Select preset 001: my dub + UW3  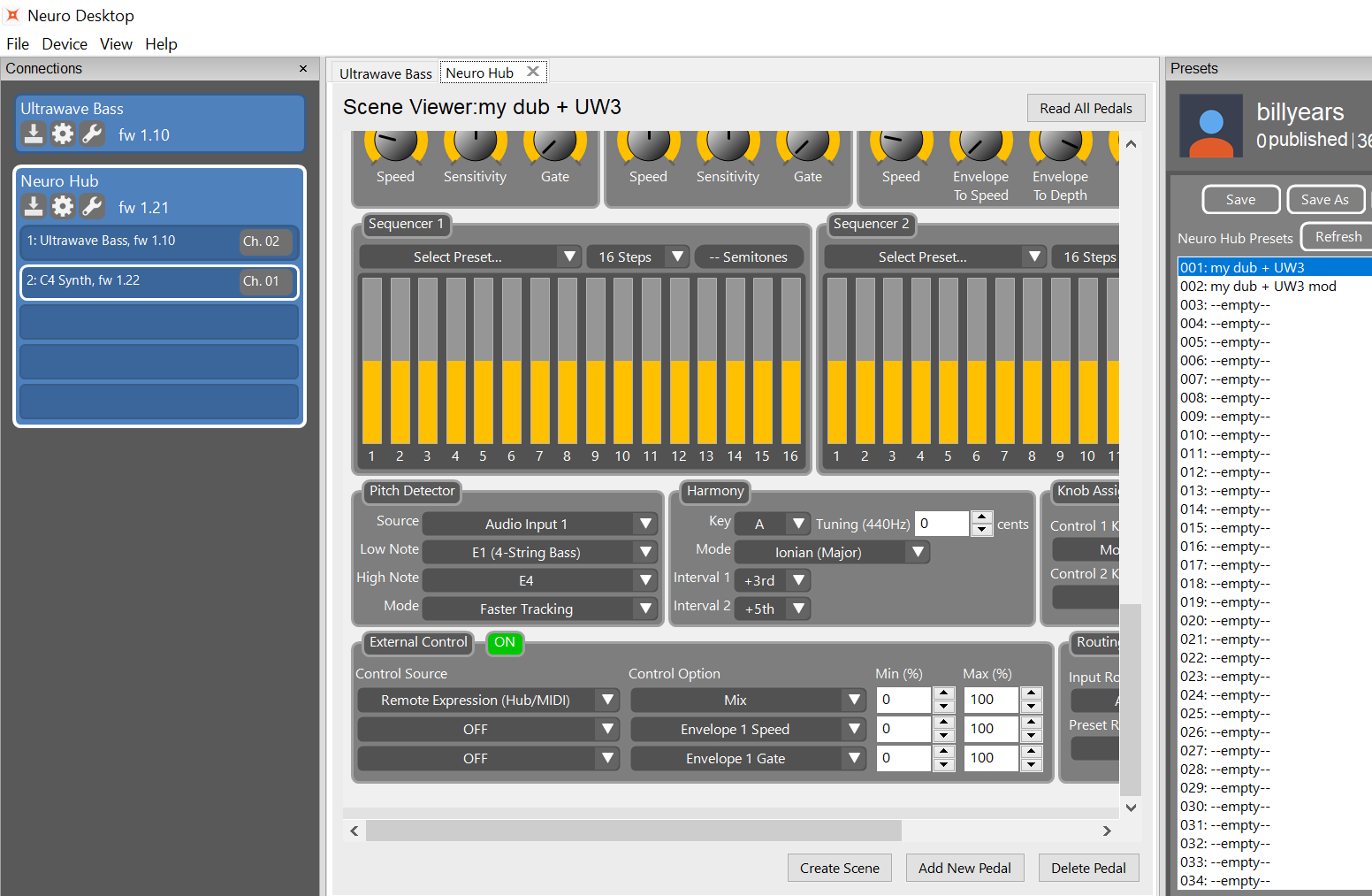[1275, 267]
